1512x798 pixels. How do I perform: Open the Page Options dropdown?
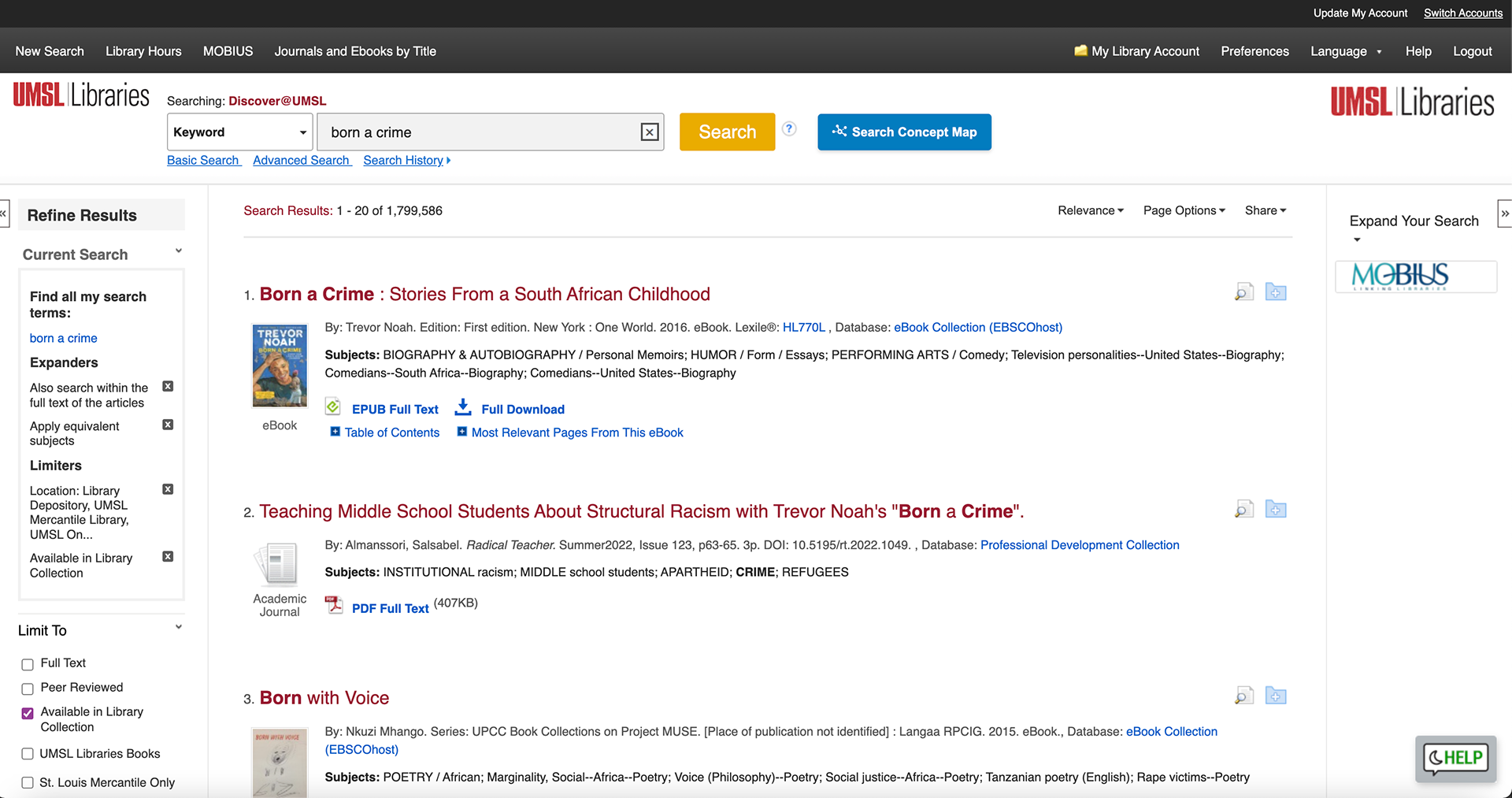point(1184,210)
